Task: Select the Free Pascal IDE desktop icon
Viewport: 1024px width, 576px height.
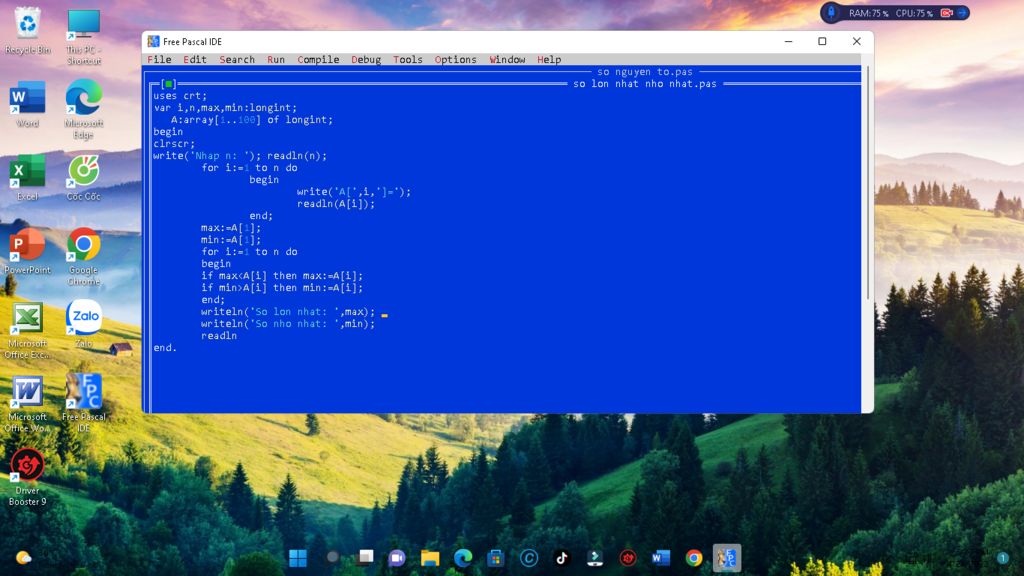Action: click(x=84, y=402)
